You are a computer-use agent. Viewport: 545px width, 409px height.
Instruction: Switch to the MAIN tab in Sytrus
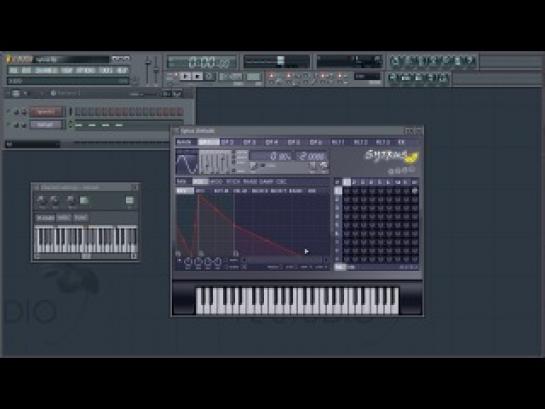185,142
